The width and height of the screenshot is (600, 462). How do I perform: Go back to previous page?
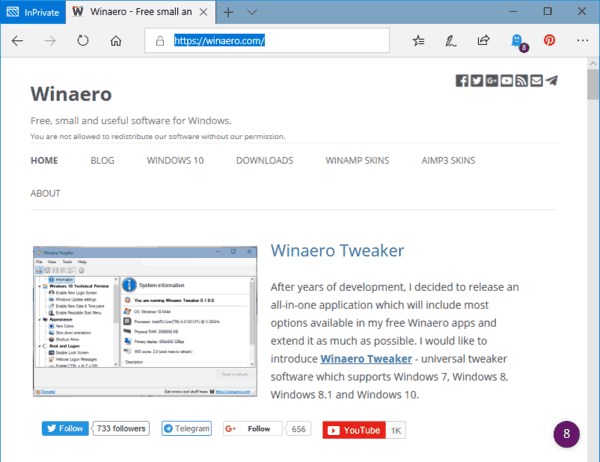[x=17, y=41]
